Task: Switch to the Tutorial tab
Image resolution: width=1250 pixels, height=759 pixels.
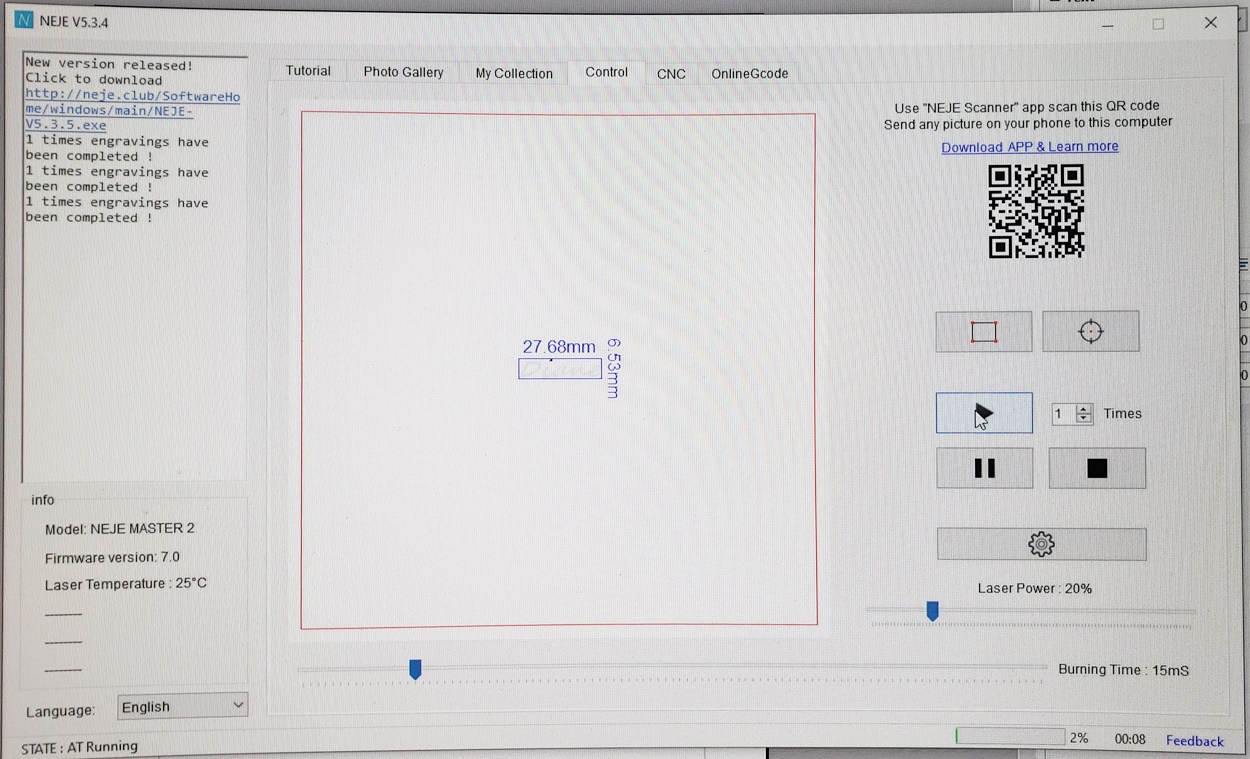Action: coord(308,71)
